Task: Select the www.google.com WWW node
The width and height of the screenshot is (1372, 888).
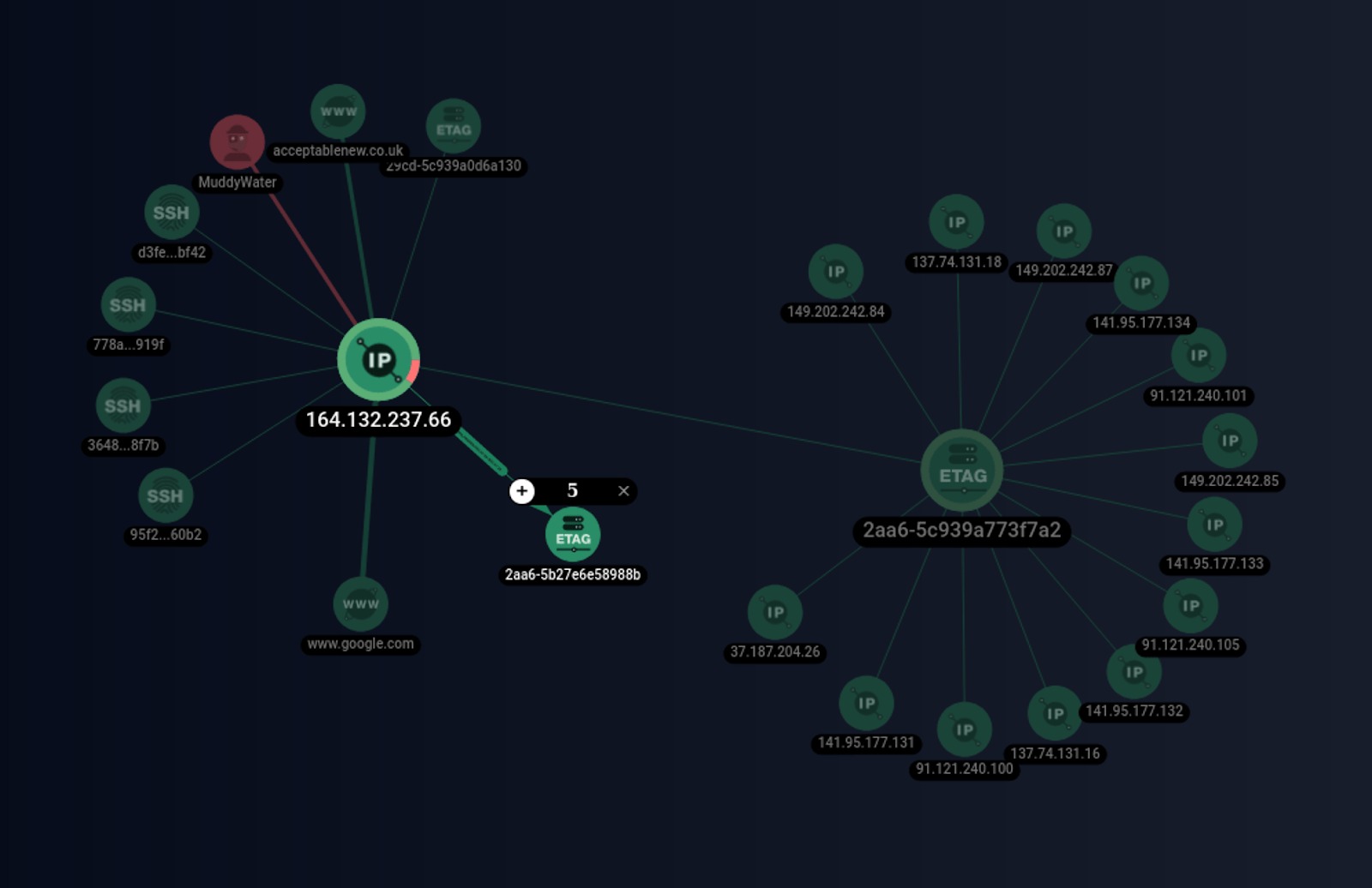Action: point(360,604)
